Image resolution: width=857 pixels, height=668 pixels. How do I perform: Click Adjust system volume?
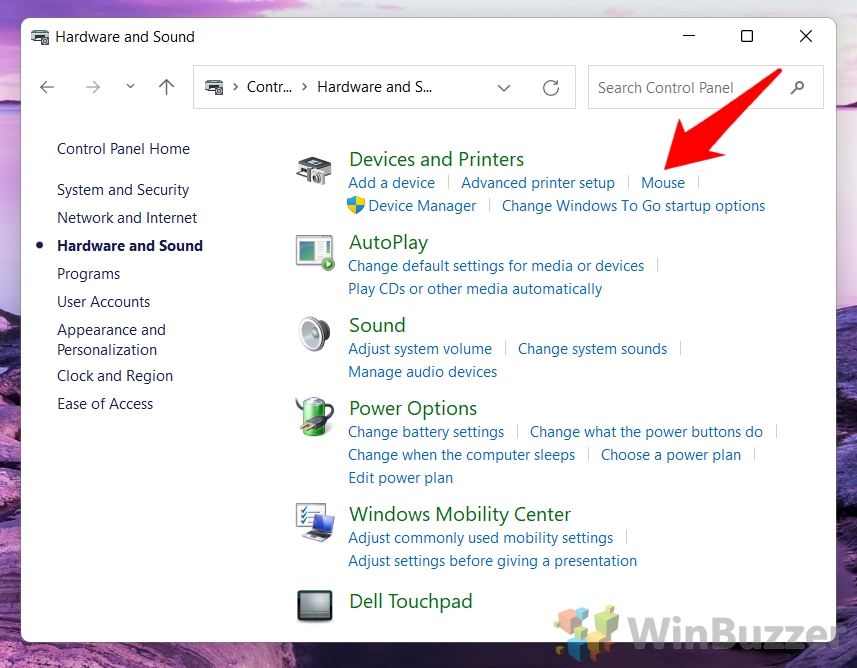tap(420, 349)
